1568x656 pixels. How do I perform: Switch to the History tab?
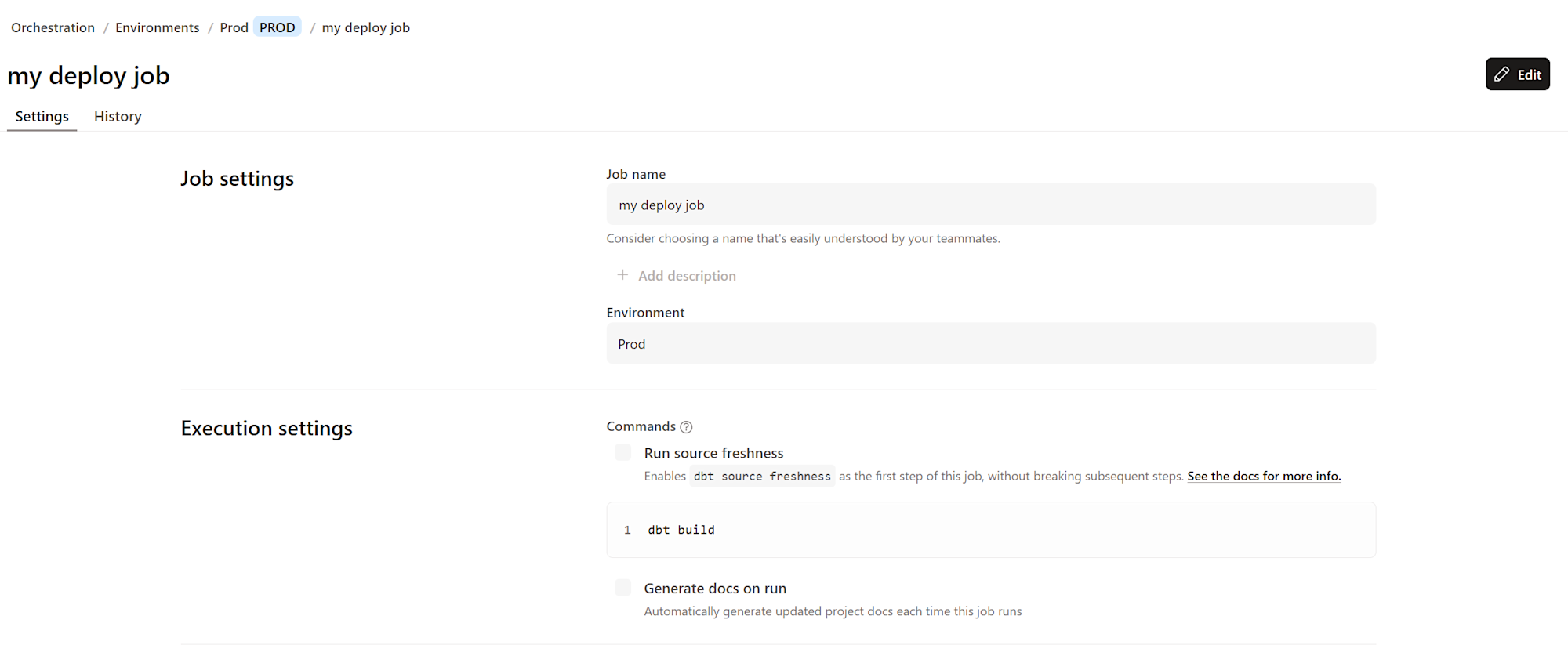(x=118, y=116)
